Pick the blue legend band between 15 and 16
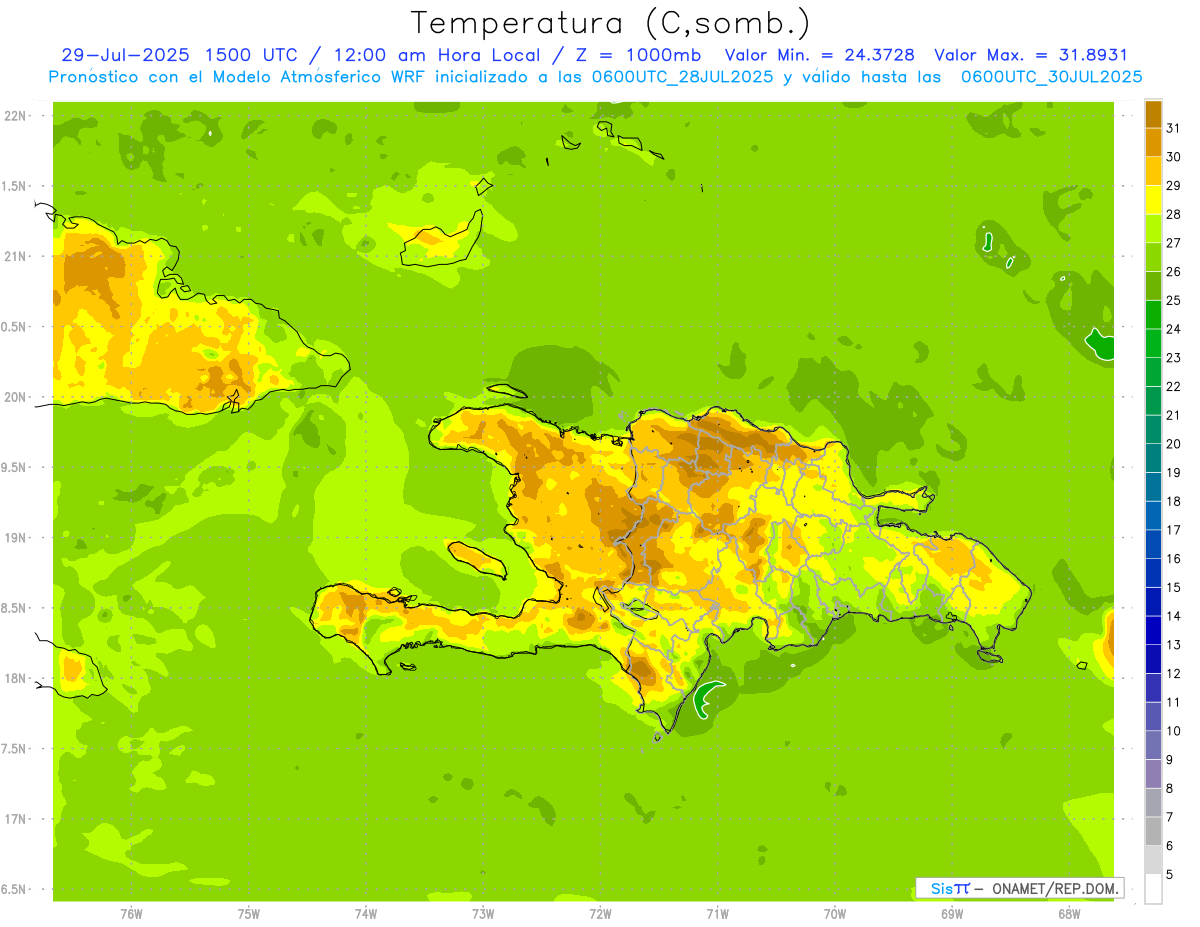 (1153, 573)
